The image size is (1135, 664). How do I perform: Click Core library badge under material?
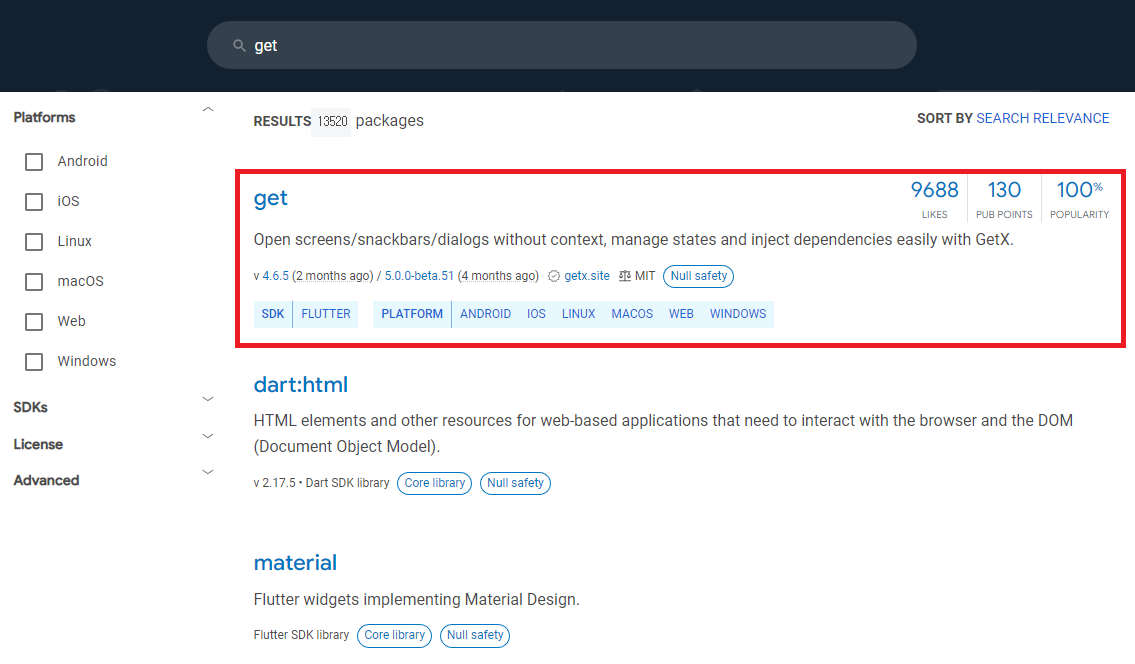pos(394,635)
